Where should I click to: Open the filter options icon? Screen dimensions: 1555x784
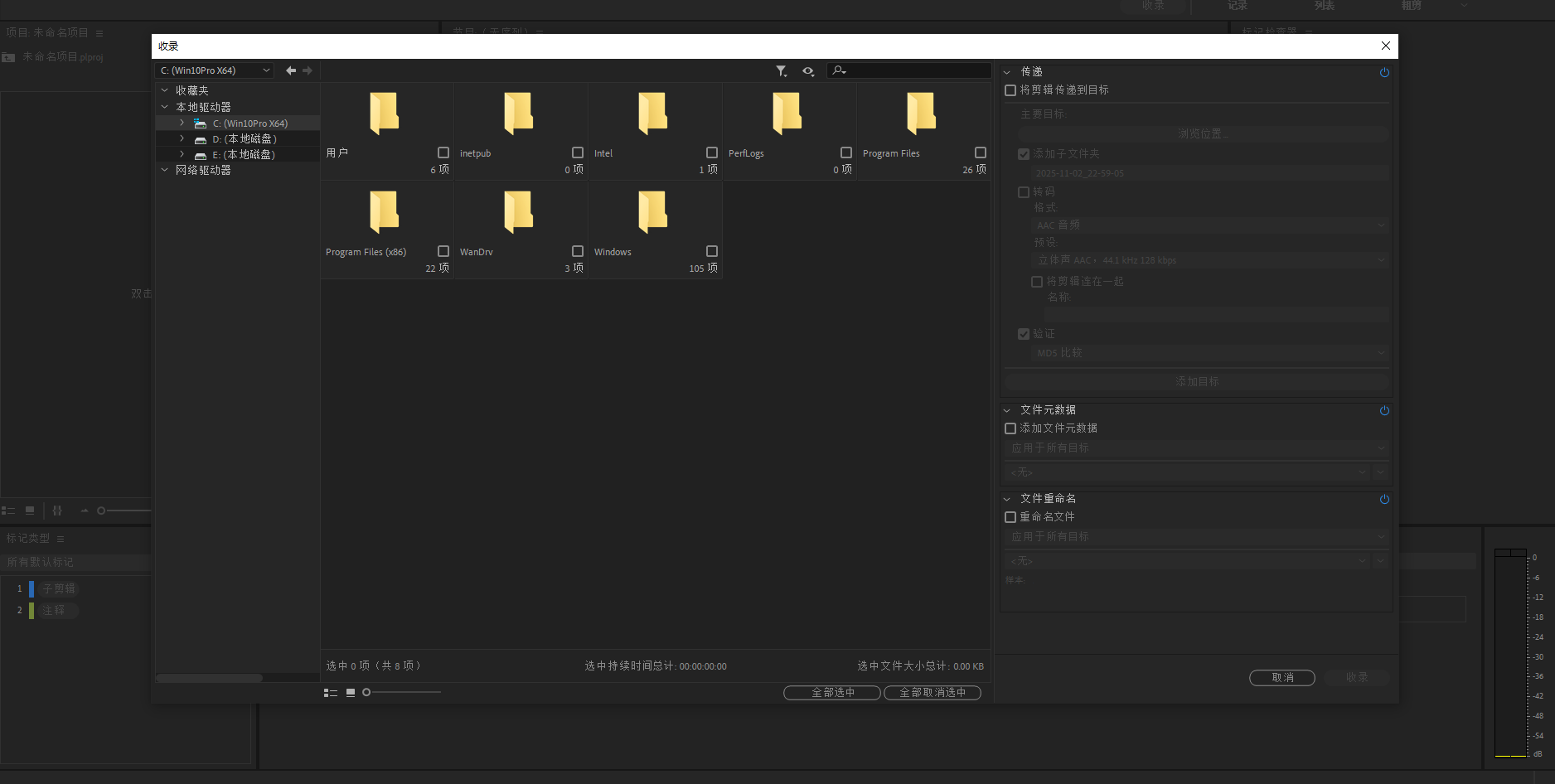[x=780, y=70]
